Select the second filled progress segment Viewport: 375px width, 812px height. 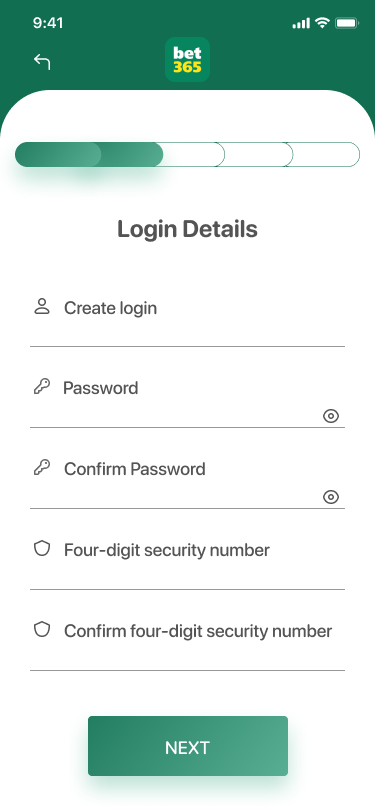(132, 154)
